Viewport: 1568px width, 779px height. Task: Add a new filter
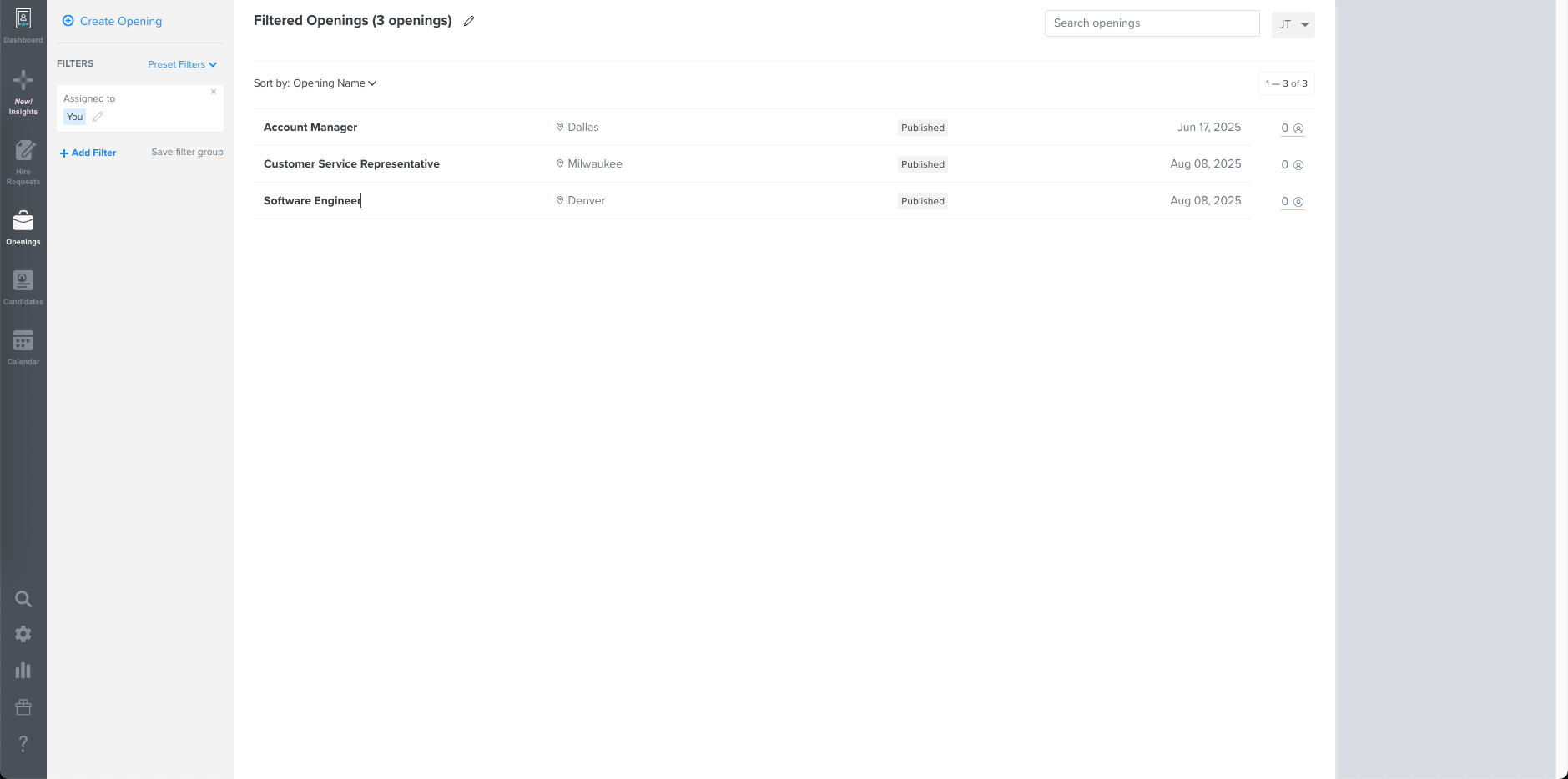pyautogui.click(x=88, y=153)
